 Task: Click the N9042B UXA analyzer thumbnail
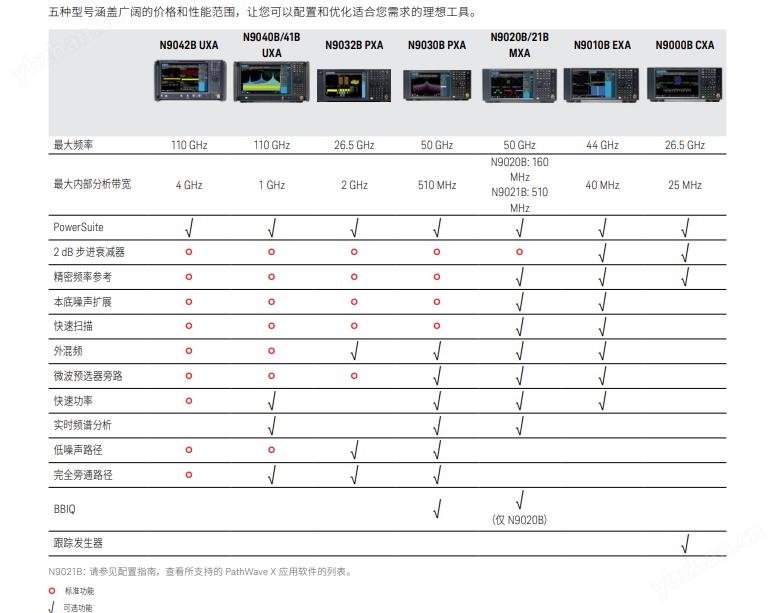tap(190, 81)
